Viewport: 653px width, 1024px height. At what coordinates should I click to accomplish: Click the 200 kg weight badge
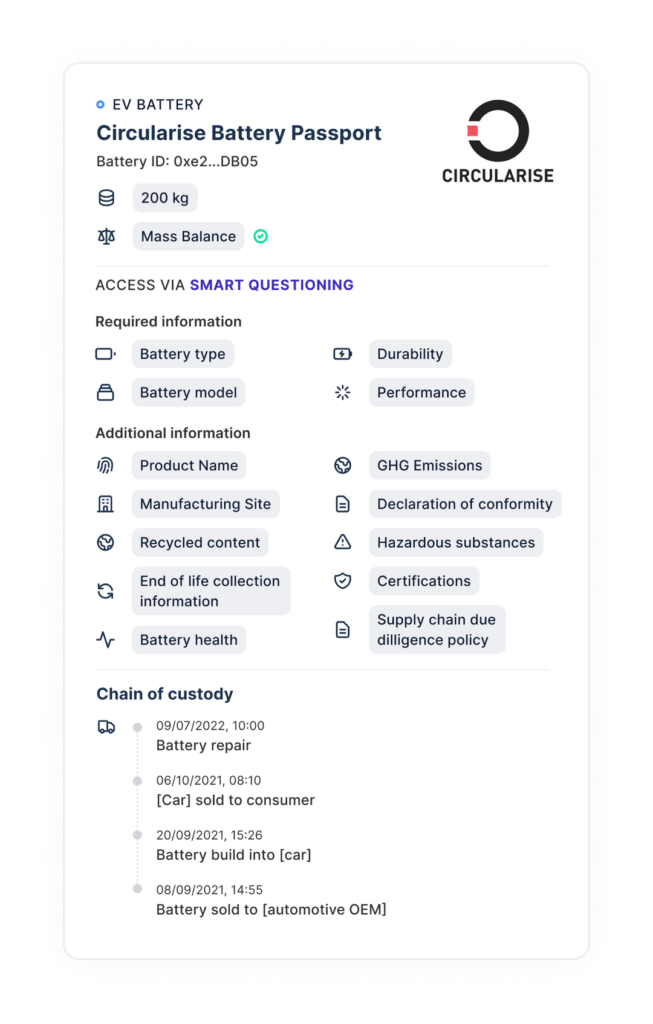(x=165, y=198)
